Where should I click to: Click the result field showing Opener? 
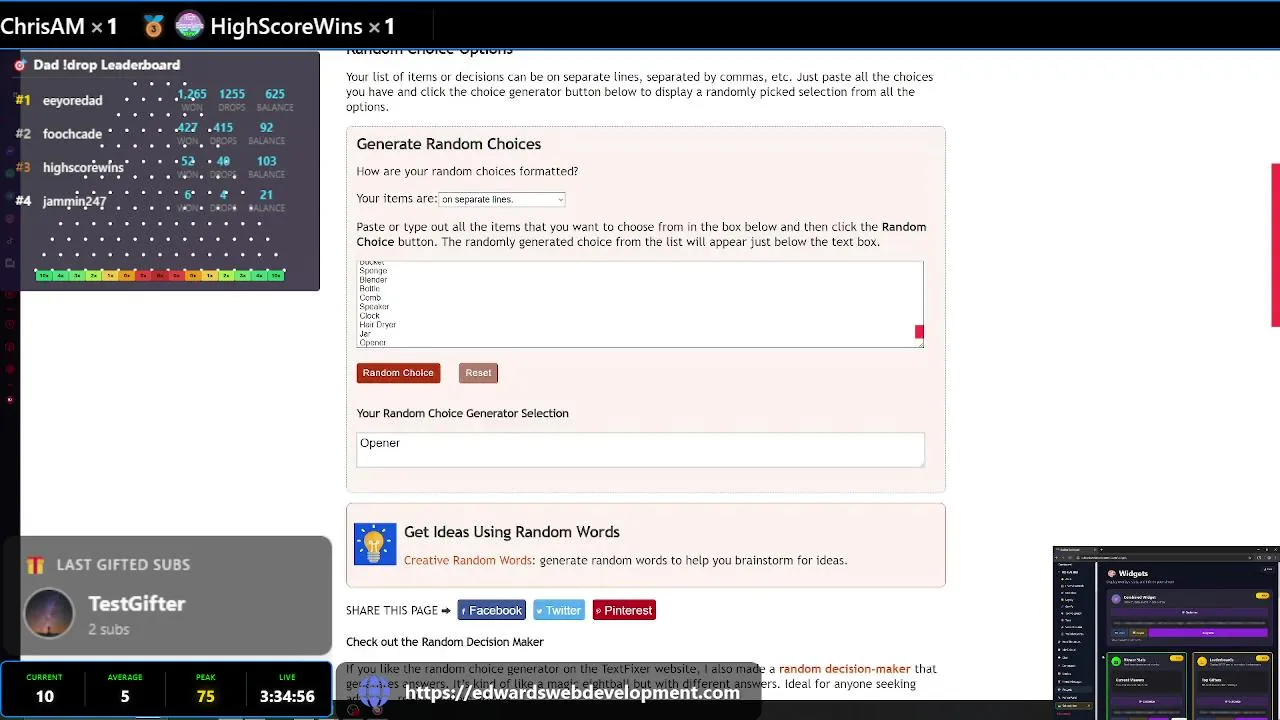[640, 449]
